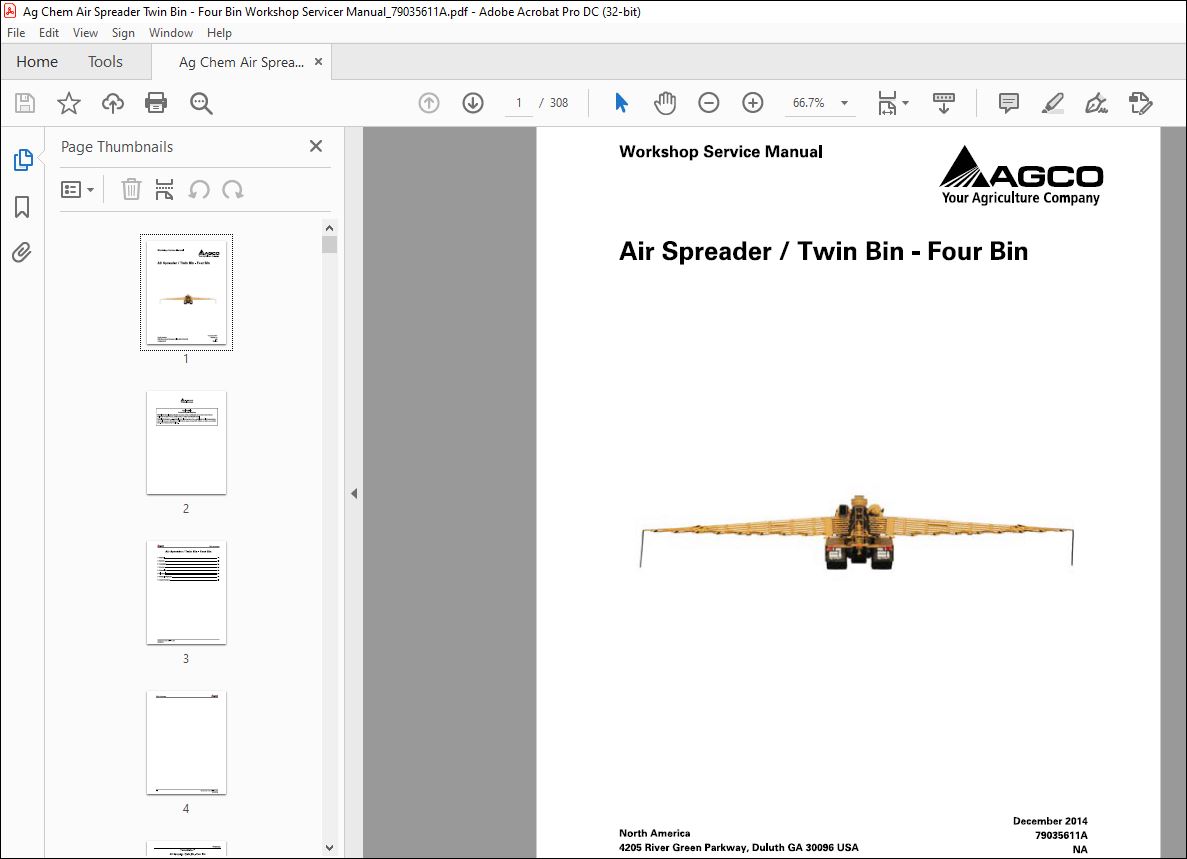
Task: Switch to the Home tab
Action: point(37,62)
